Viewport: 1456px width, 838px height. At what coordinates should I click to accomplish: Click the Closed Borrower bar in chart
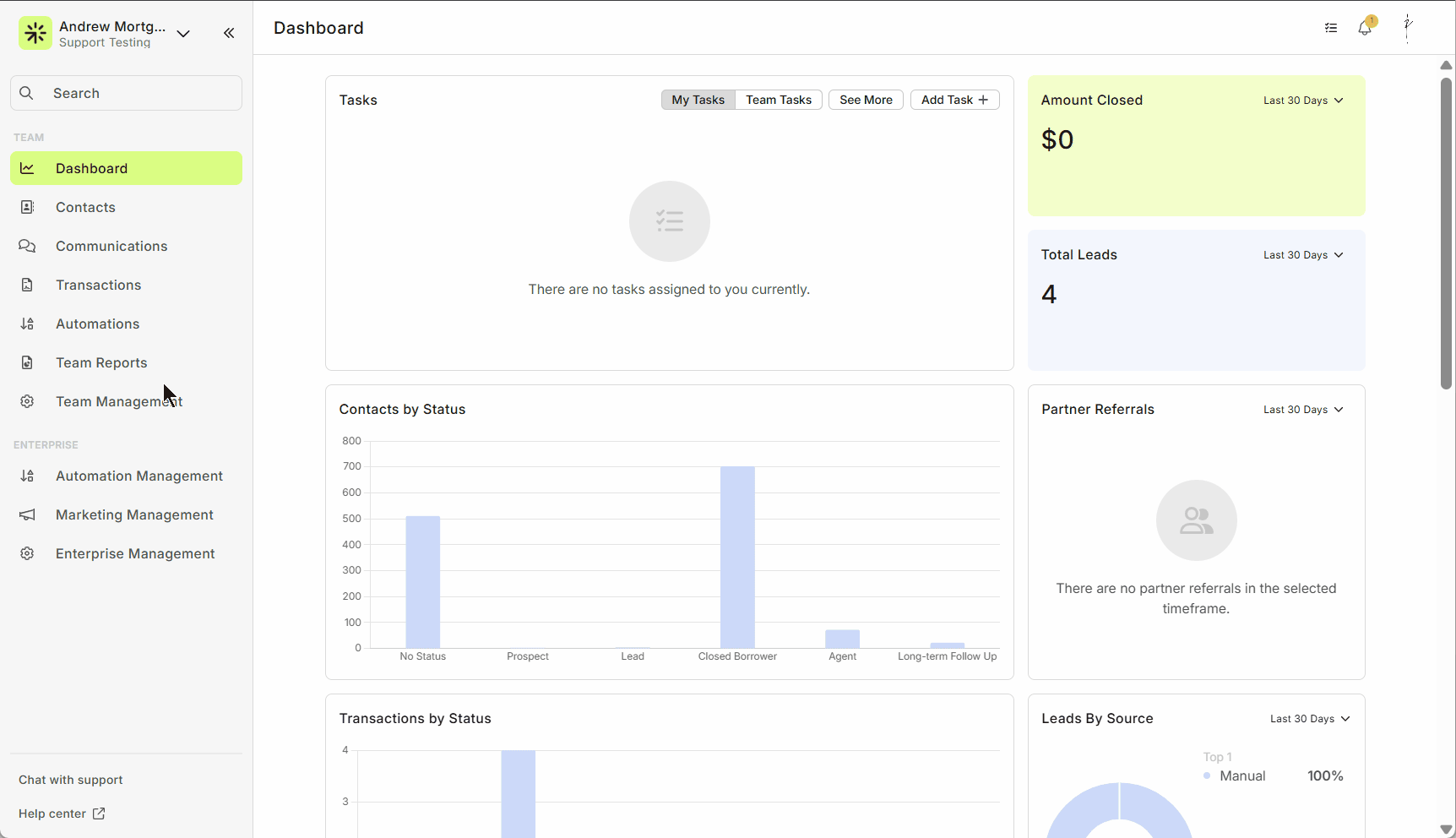(737, 558)
